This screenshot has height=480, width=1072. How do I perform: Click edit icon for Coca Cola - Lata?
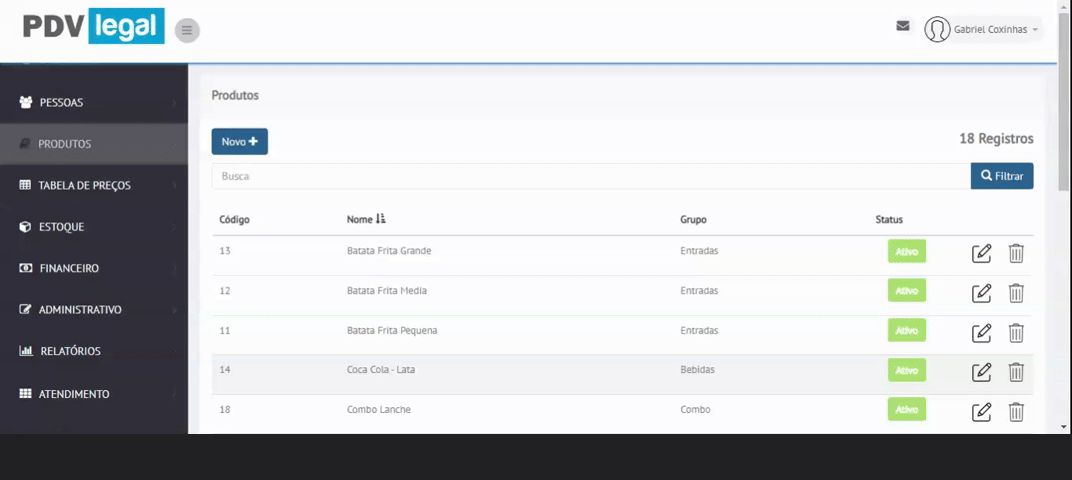pyautogui.click(x=982, y=372)
